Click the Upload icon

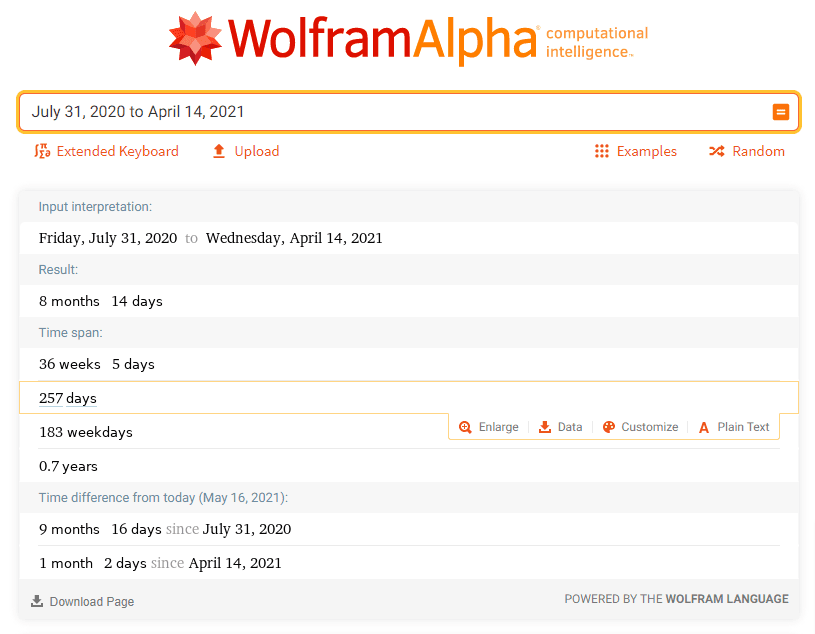click(x=218, y=151)
